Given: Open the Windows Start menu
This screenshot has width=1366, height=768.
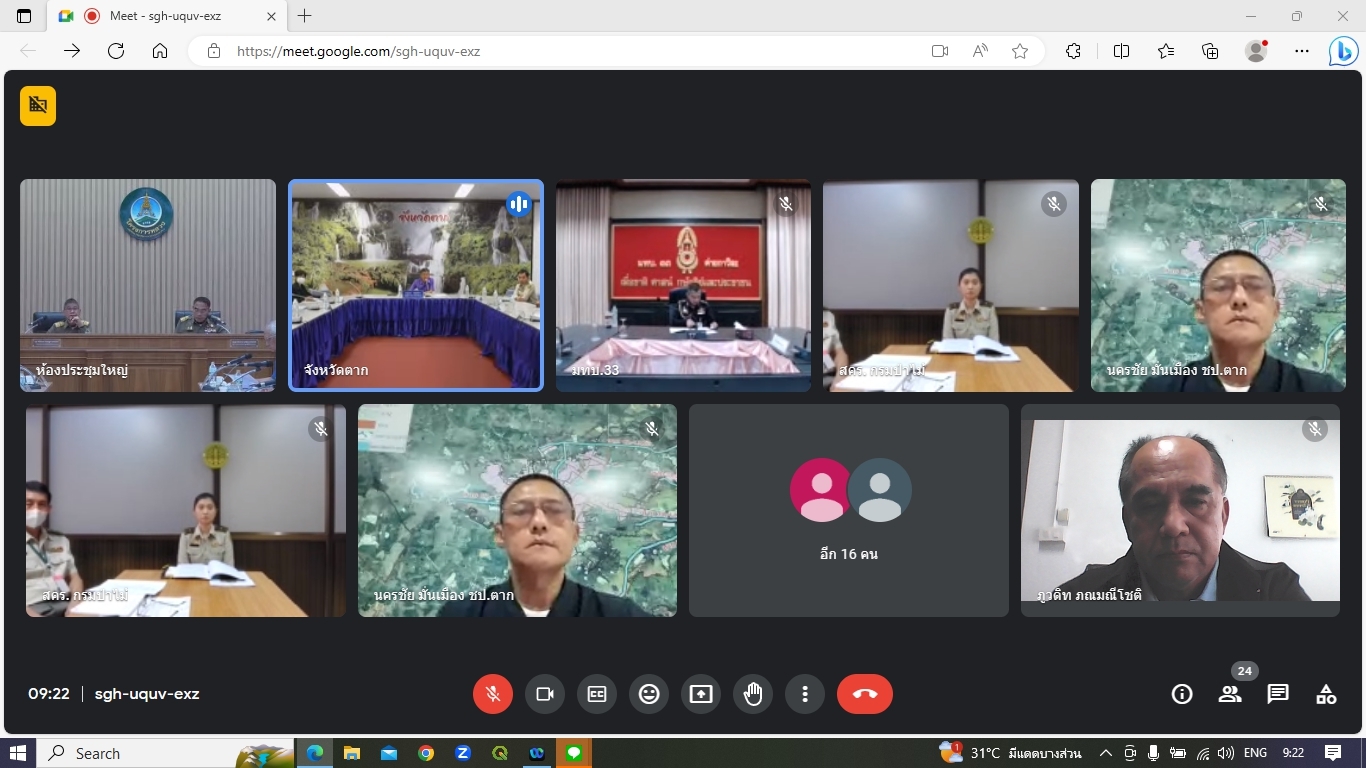Looking at the screenshot, I should tap(18, 753).
